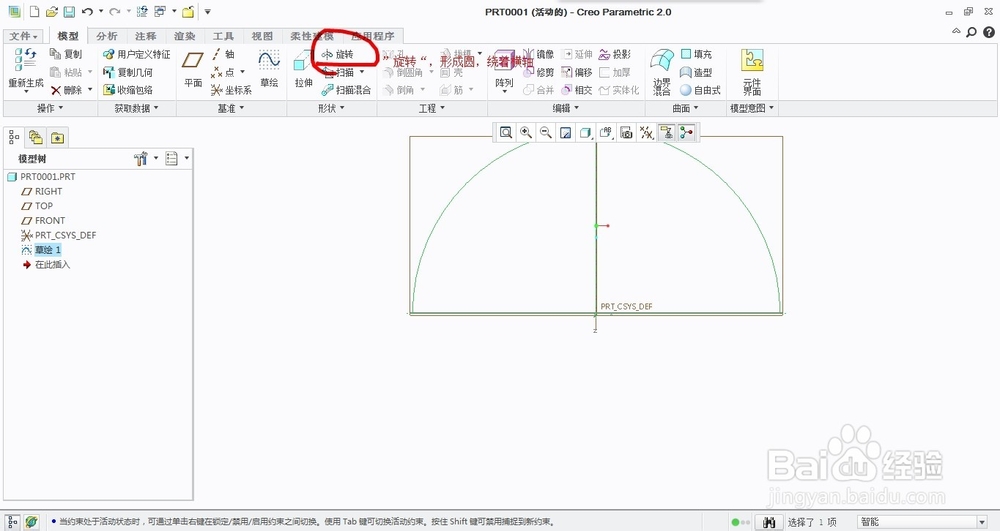Undo the last action
The width and height of the screenshot is (1000, 531).
[x=87, y=11]
